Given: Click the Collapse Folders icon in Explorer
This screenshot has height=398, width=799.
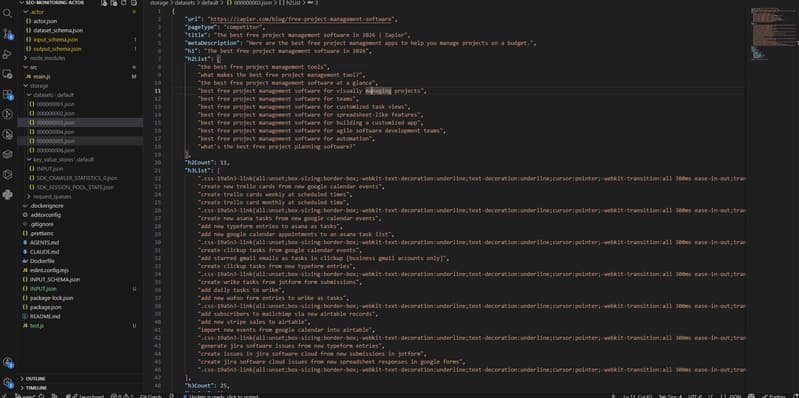Looking at the screenshot, I should (x=134, y=3).
